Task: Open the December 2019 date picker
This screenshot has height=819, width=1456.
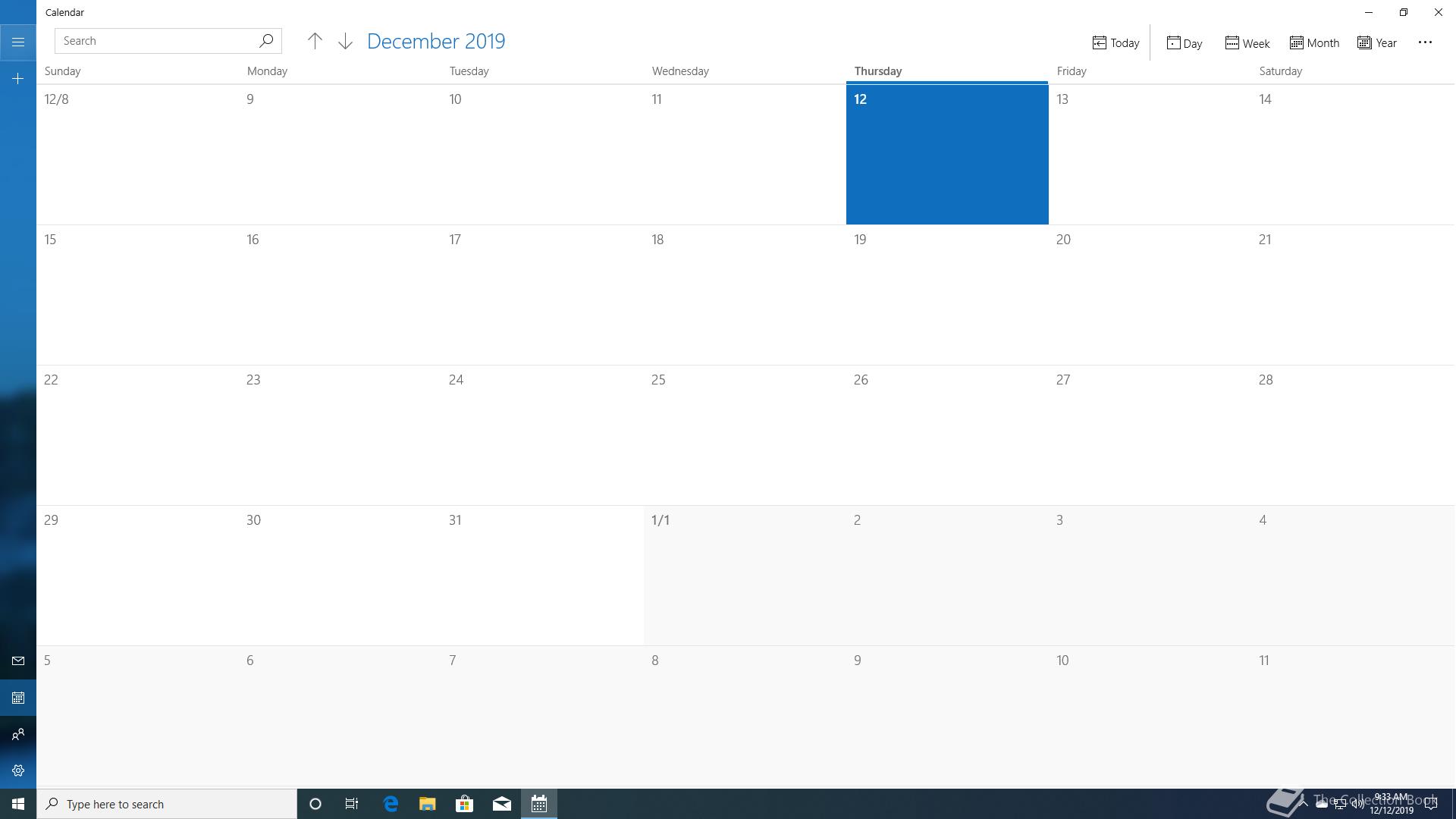Action: (x=436, y=41)
